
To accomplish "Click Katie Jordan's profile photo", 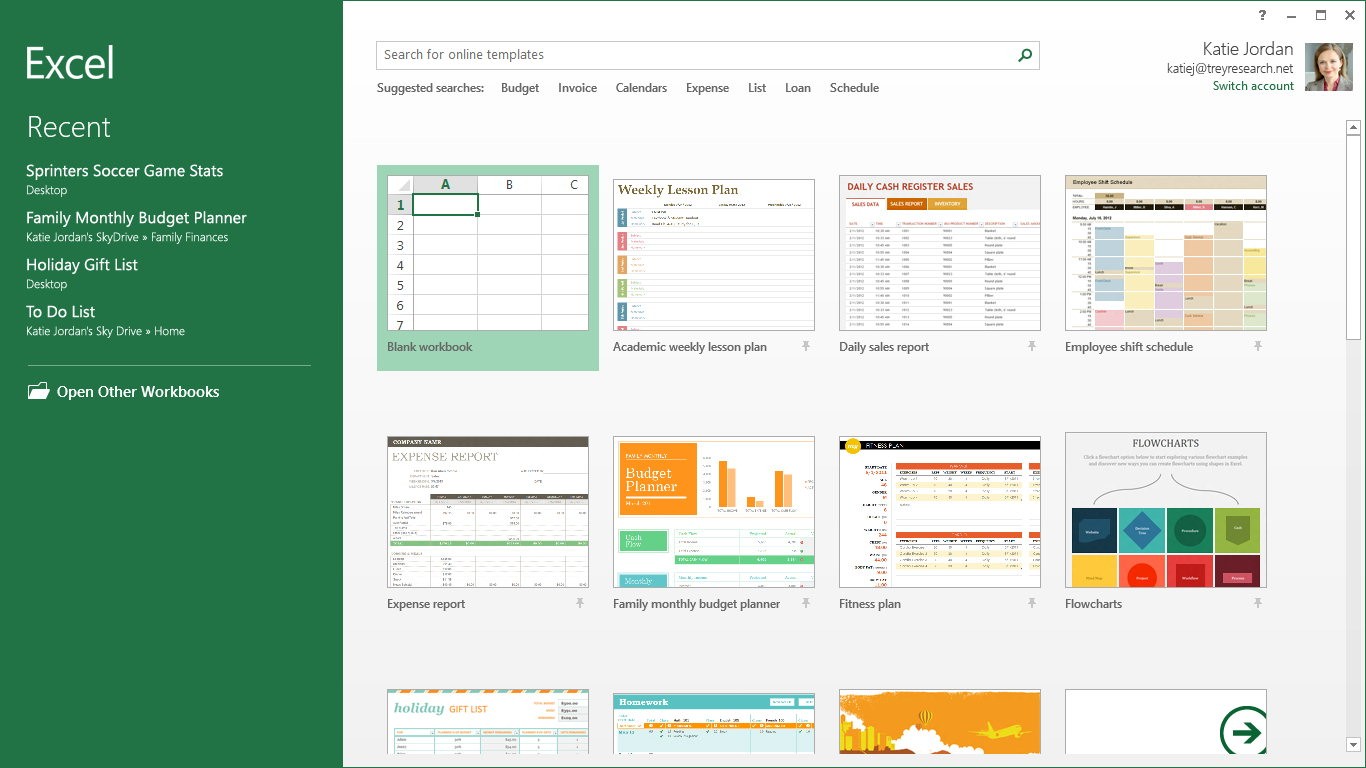I will tap(1329, 67).
